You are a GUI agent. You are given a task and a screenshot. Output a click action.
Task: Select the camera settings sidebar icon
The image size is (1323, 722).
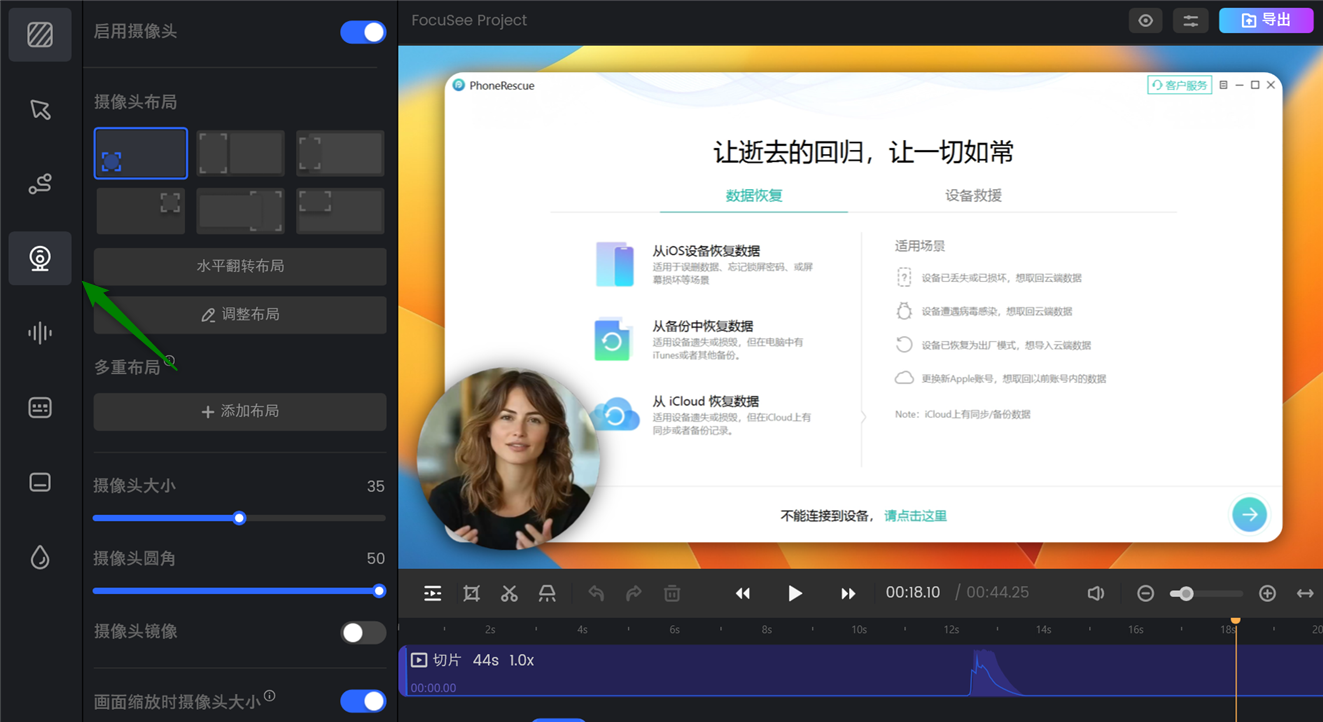(40, 258)
